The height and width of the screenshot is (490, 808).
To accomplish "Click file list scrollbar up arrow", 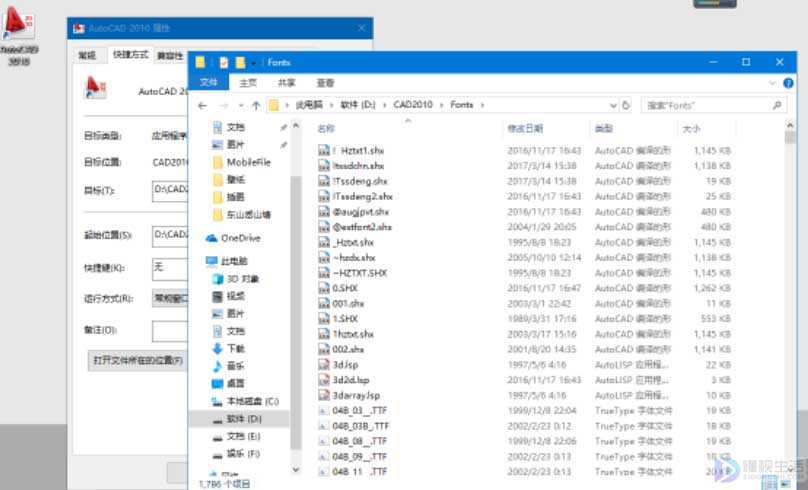I will click(x=790, y=125).
